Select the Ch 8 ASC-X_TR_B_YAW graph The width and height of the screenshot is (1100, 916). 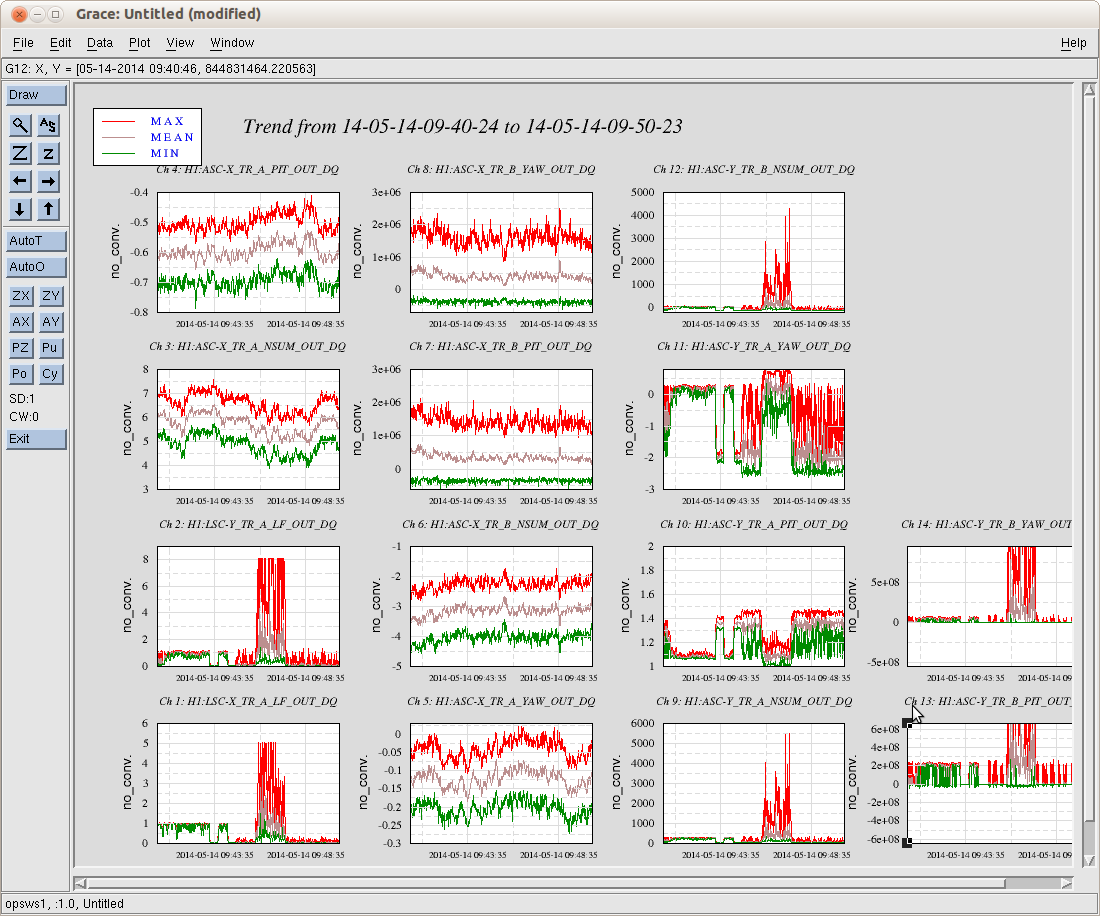click(x=502, y=252)
